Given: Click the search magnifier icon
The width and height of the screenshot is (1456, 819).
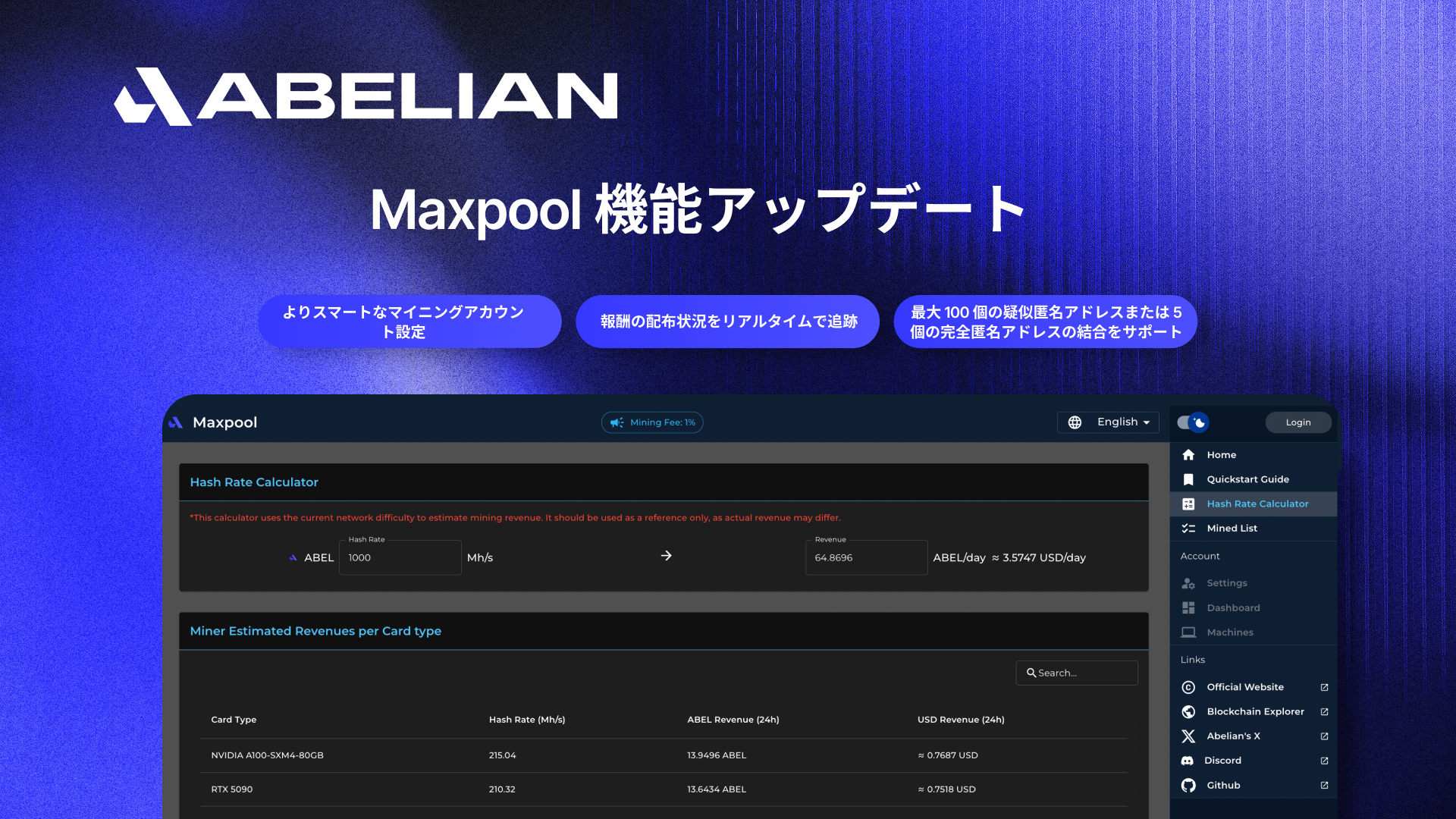Looking at the screenshot, I should click(1031, 673).
